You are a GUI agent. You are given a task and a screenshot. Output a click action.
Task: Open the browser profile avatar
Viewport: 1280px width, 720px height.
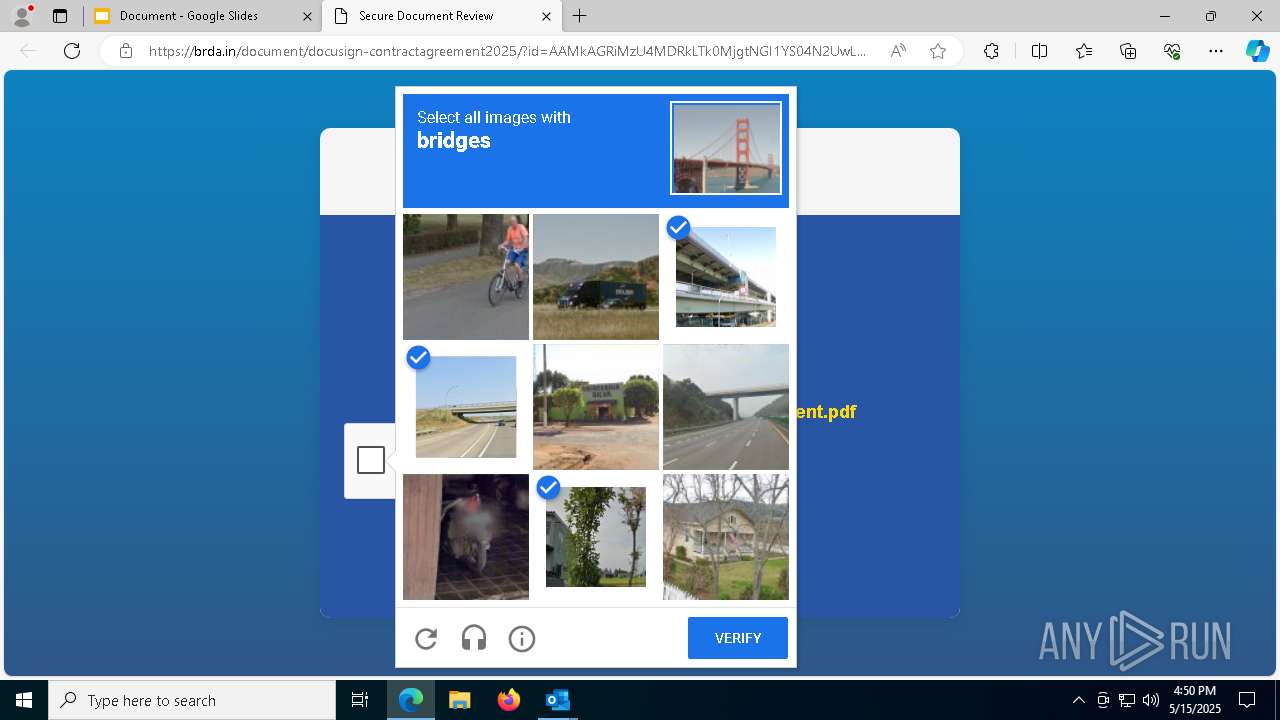point(22,16)
